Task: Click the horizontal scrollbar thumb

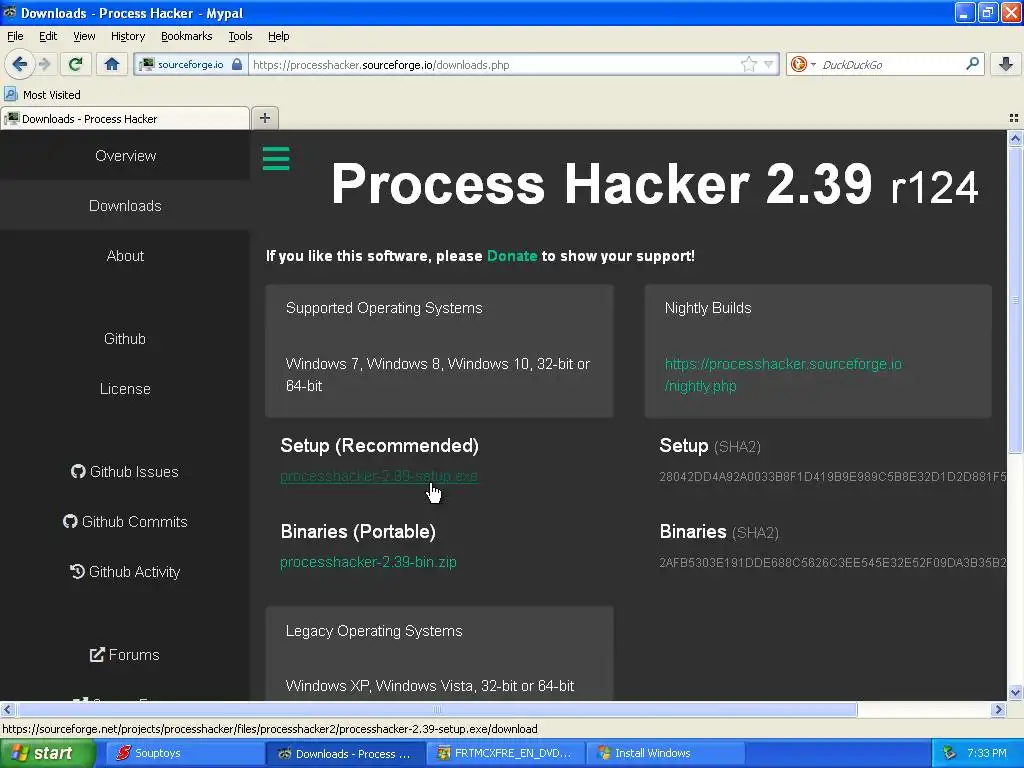Action: click(x=436, y=709)
